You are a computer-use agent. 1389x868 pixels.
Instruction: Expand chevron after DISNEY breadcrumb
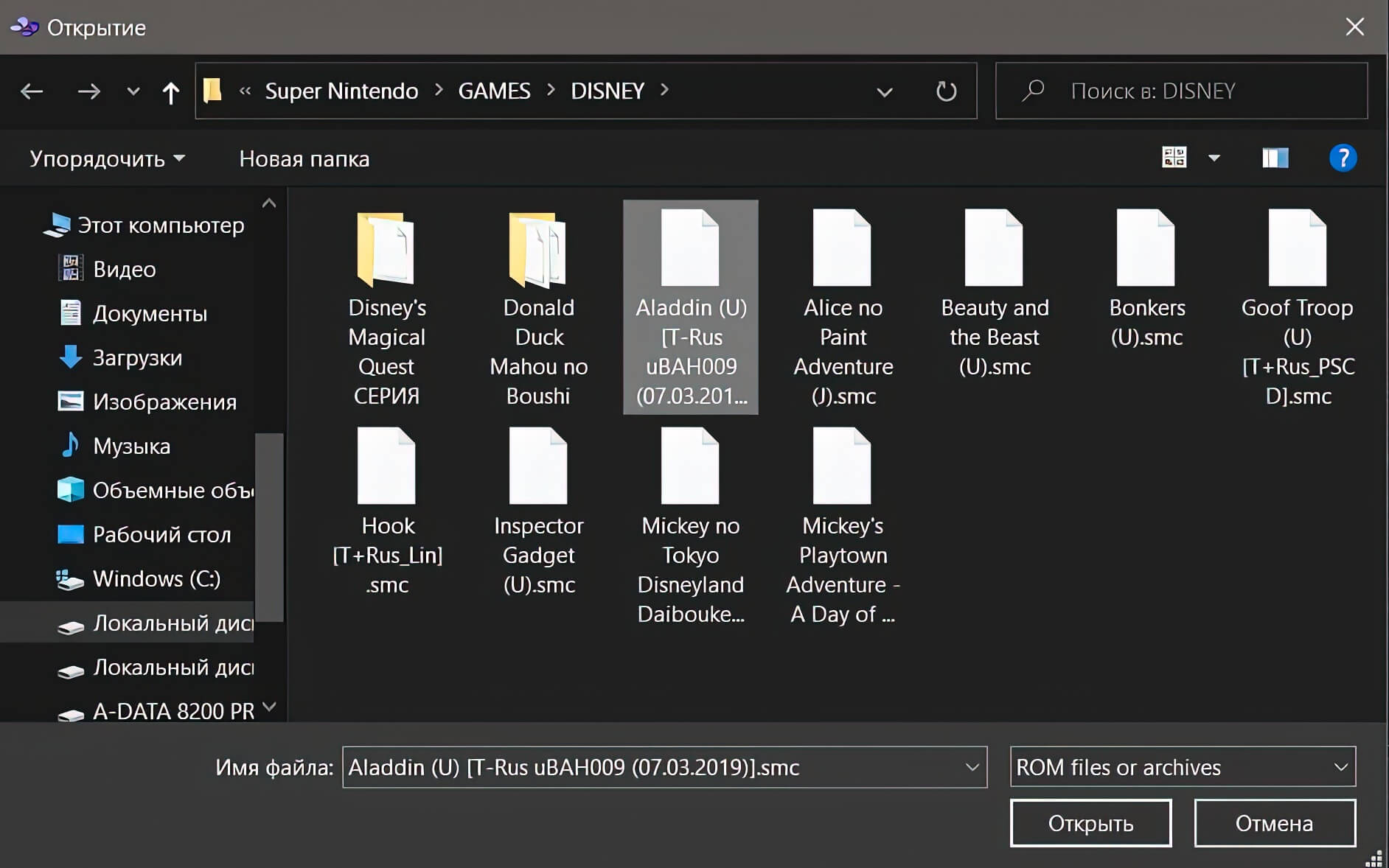click(x=664, y=90)
